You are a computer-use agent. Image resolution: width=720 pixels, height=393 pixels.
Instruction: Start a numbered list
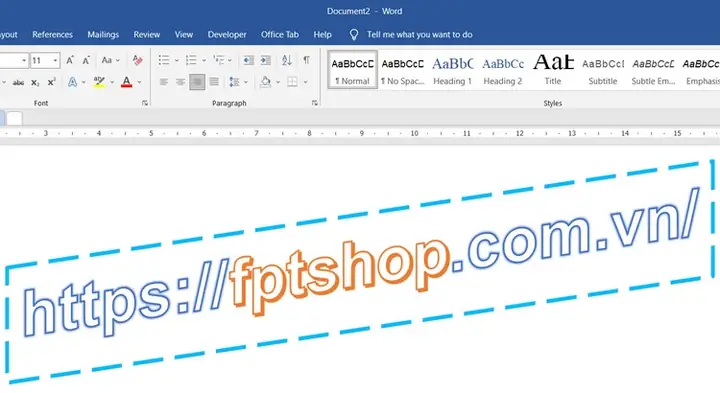(191, 60)
